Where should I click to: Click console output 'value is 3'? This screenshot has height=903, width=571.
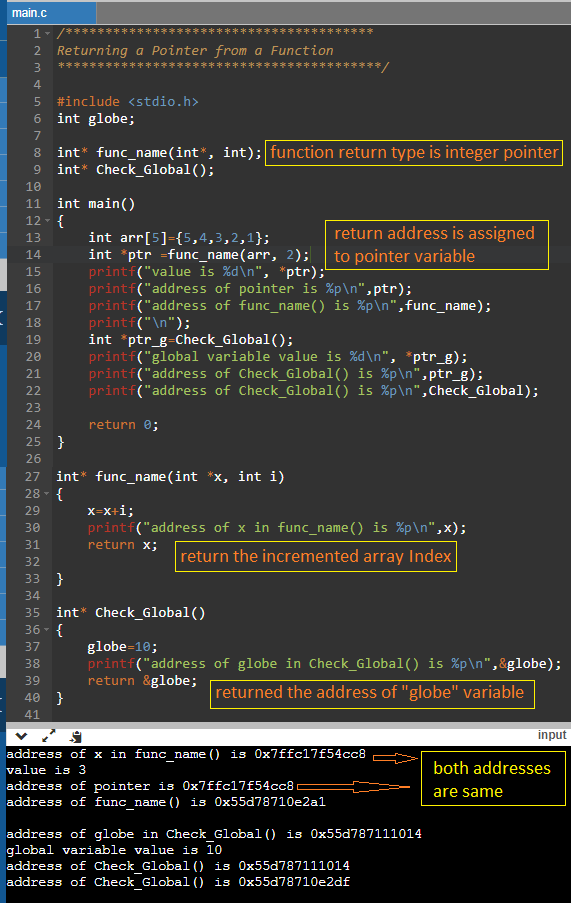46,770
